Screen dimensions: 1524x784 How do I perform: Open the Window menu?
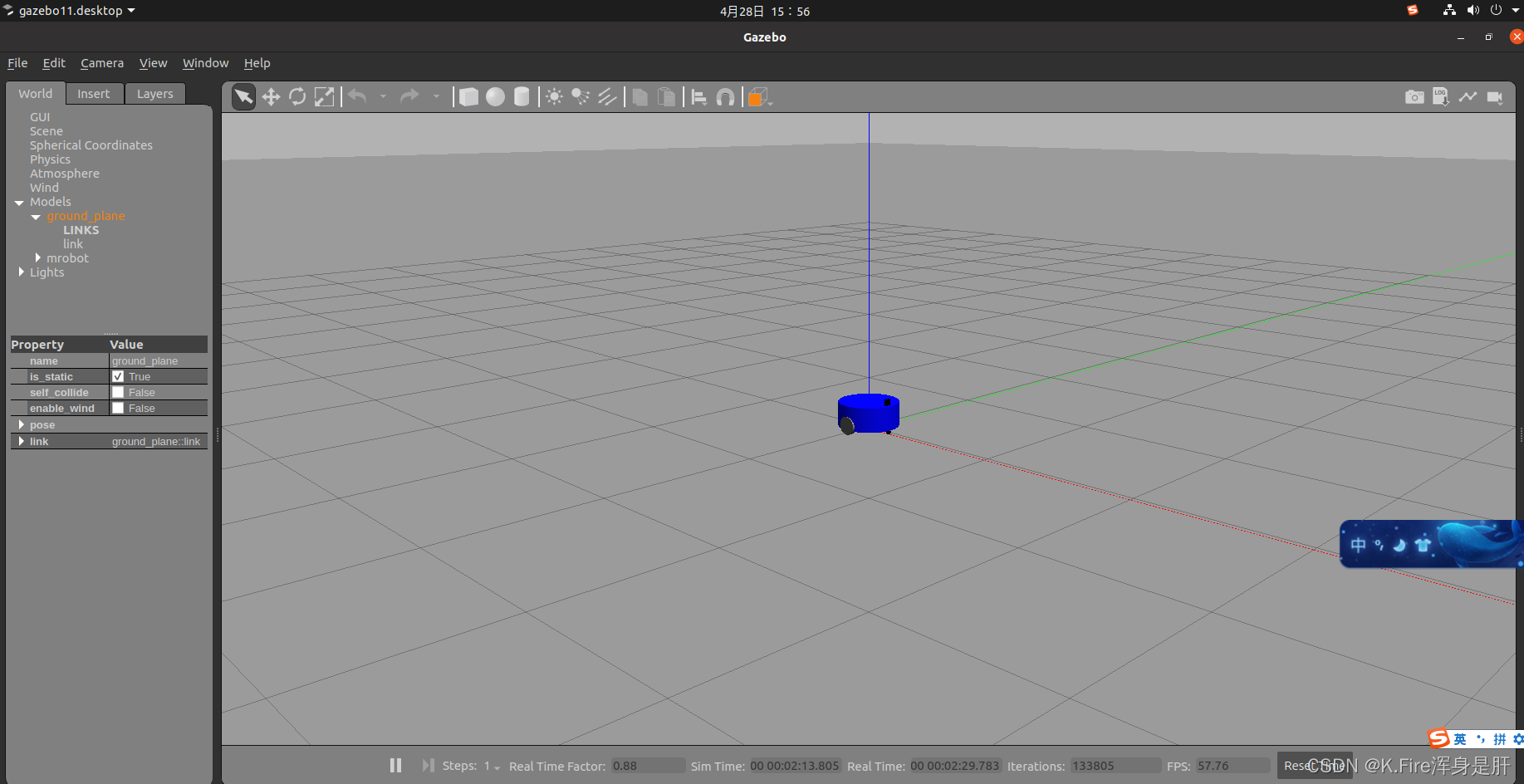pyautogui.click(x=205, y=63)
